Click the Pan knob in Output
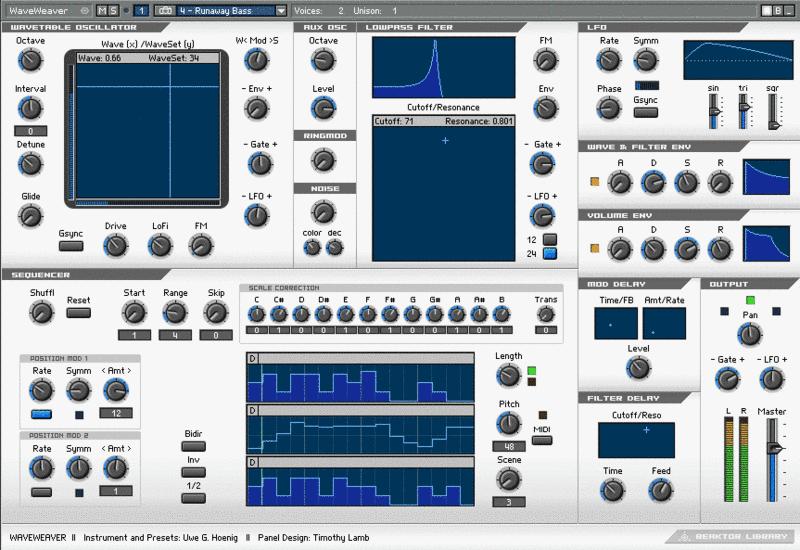This screenshot has width=800, height=550. click(x=750, y=335)
